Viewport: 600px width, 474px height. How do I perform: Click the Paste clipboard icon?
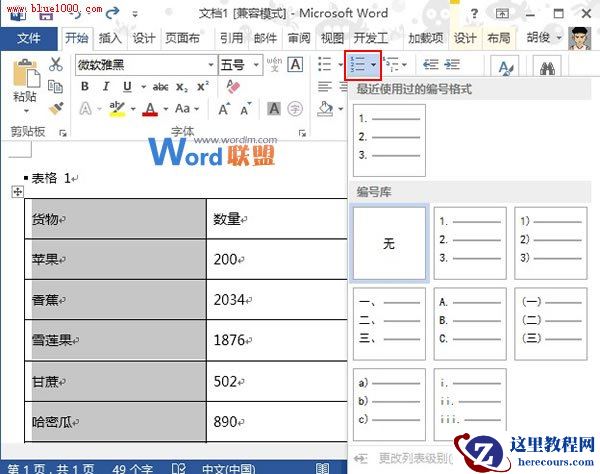tap(26, 73)
